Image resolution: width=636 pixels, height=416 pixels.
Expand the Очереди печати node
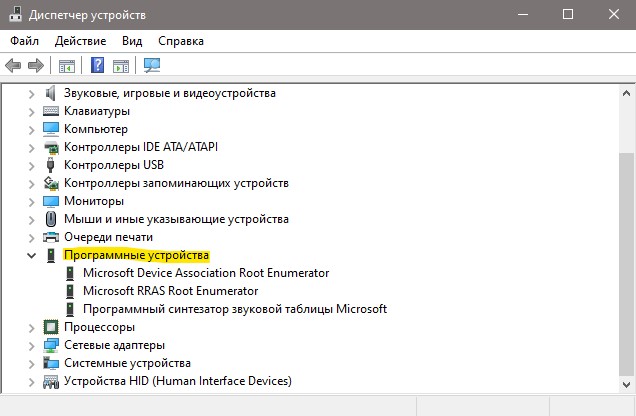click(31, 238)
